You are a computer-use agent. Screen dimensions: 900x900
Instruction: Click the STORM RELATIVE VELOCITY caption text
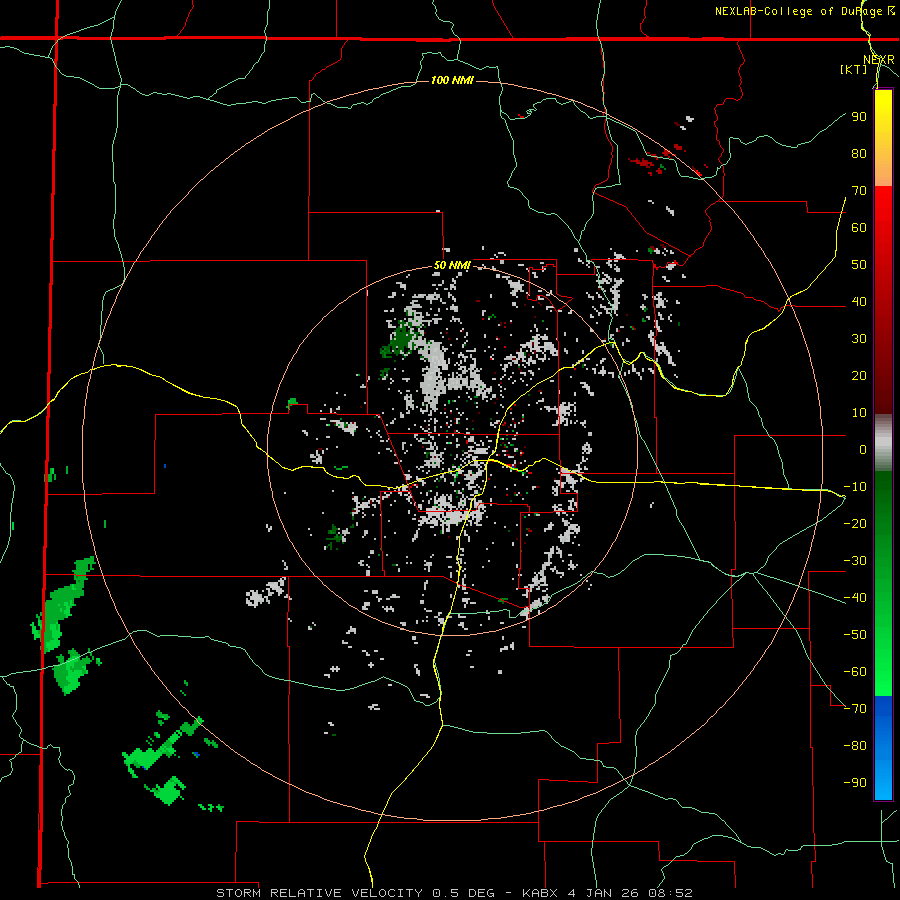pyautogui.click(x=320, y=893)
